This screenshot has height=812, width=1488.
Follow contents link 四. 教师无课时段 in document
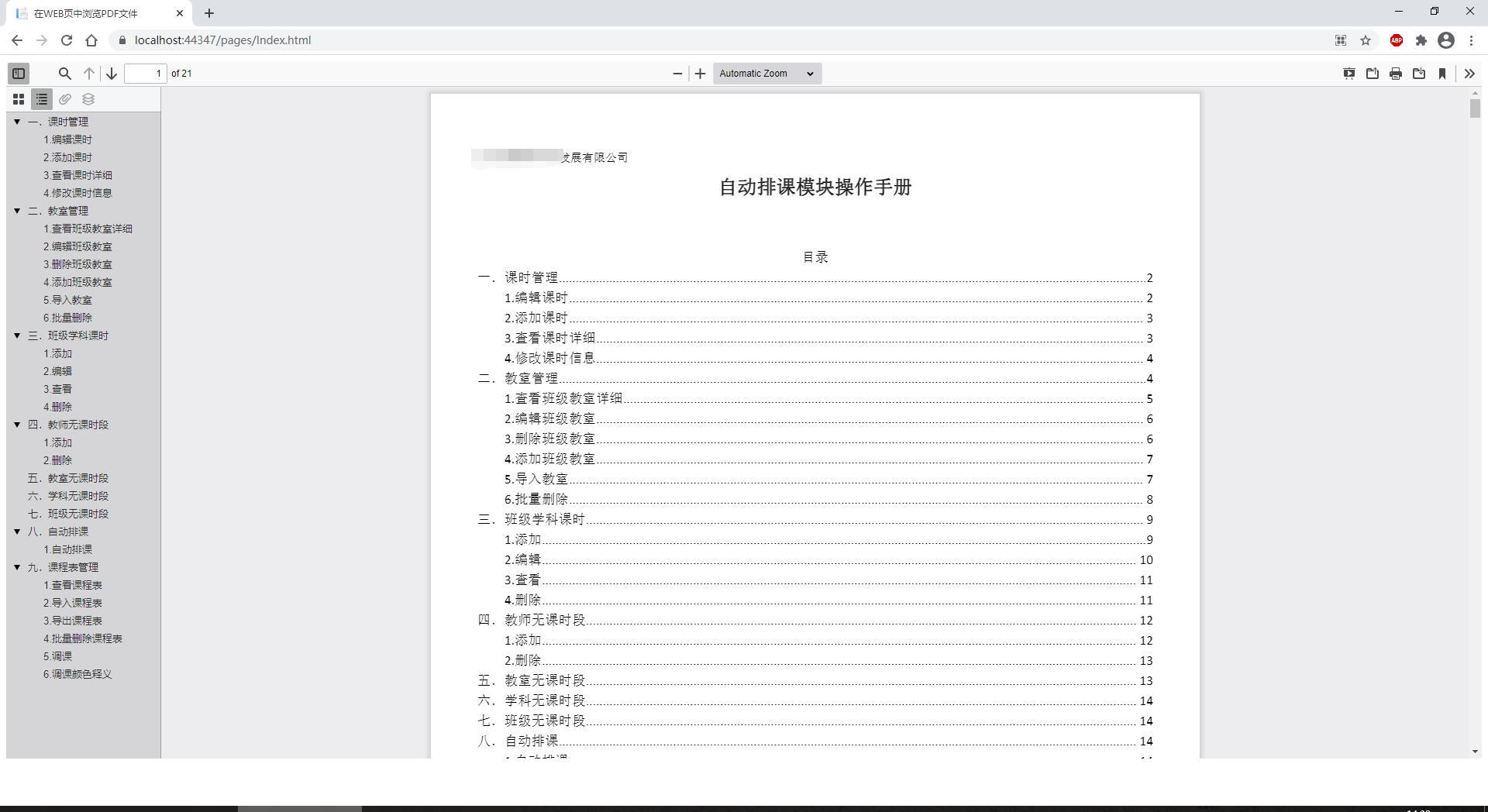coord(815,620)
